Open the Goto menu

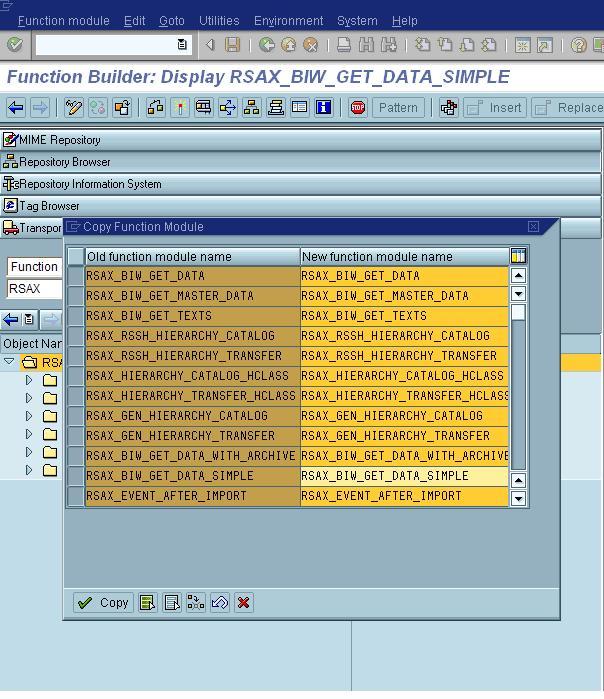pyautogui.click(x=172, y=21)
